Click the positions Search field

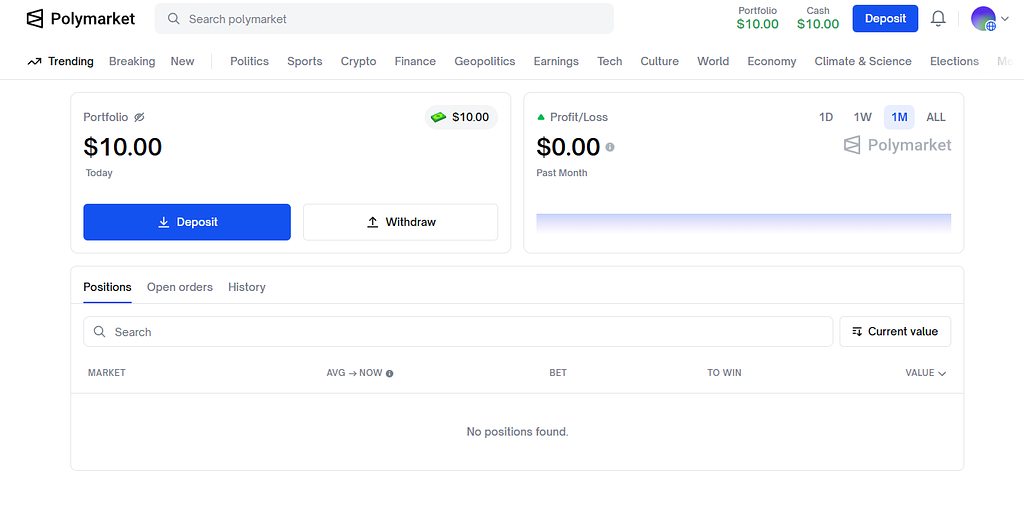(x=458, y=332)
